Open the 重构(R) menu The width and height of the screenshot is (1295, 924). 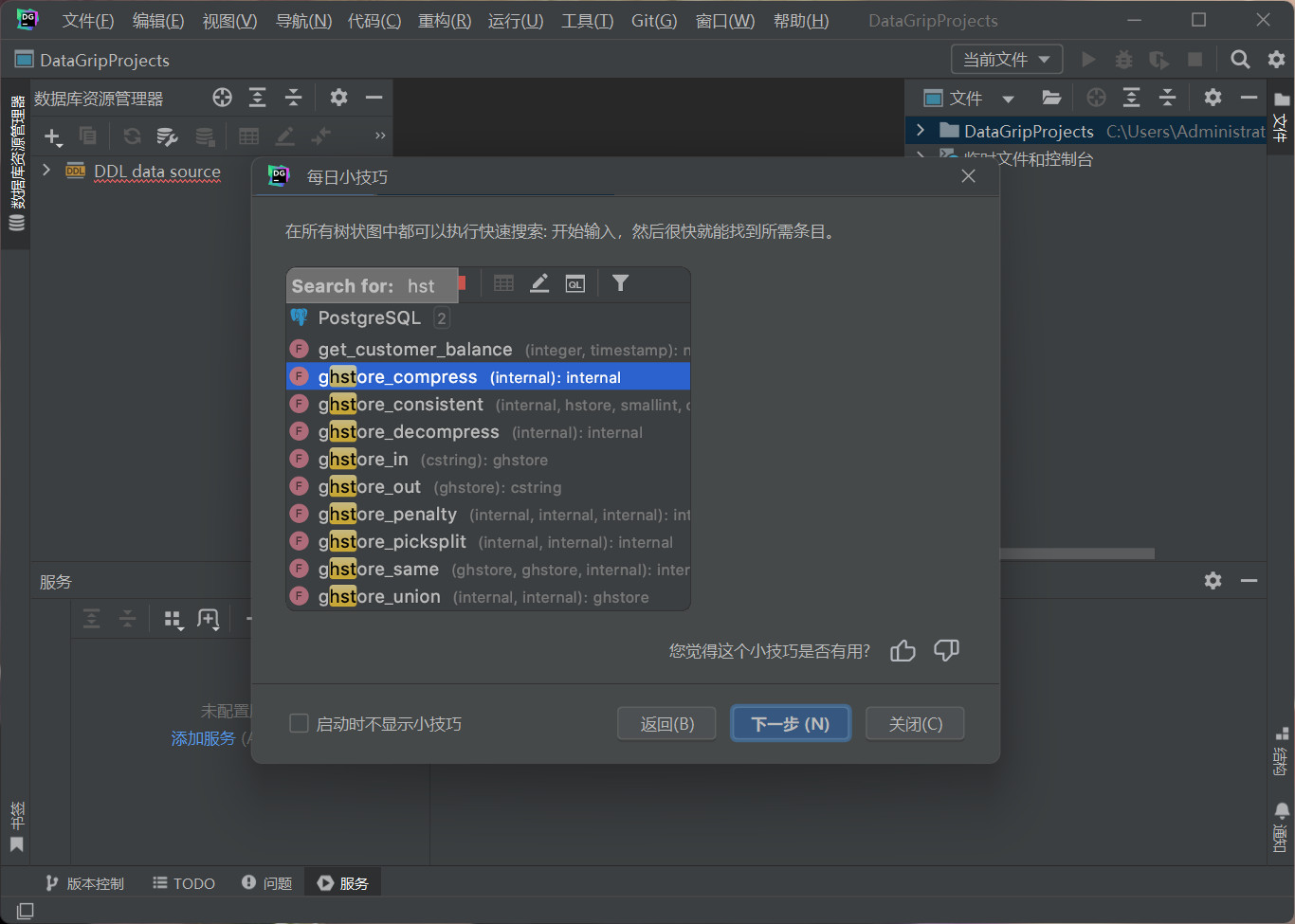[445, 21]
